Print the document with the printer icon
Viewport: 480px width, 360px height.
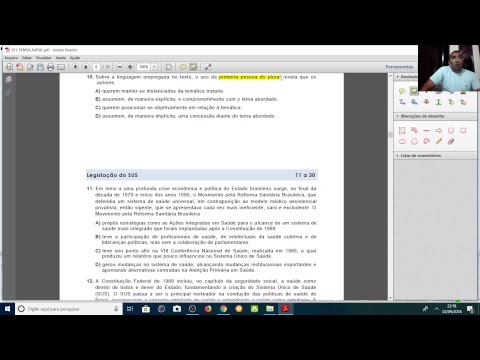(51, 67)
